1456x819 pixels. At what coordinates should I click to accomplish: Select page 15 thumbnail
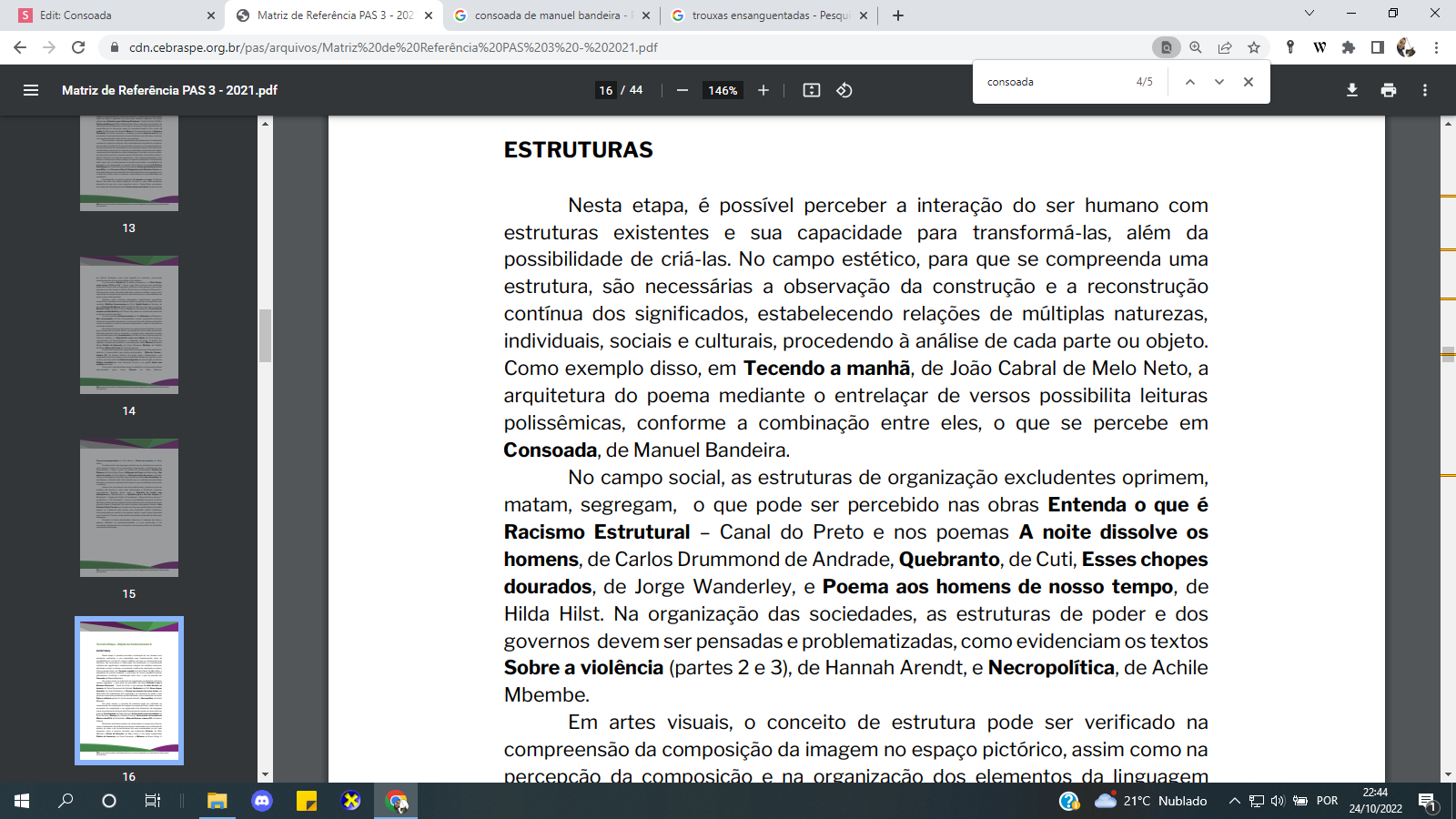[129, 508]
